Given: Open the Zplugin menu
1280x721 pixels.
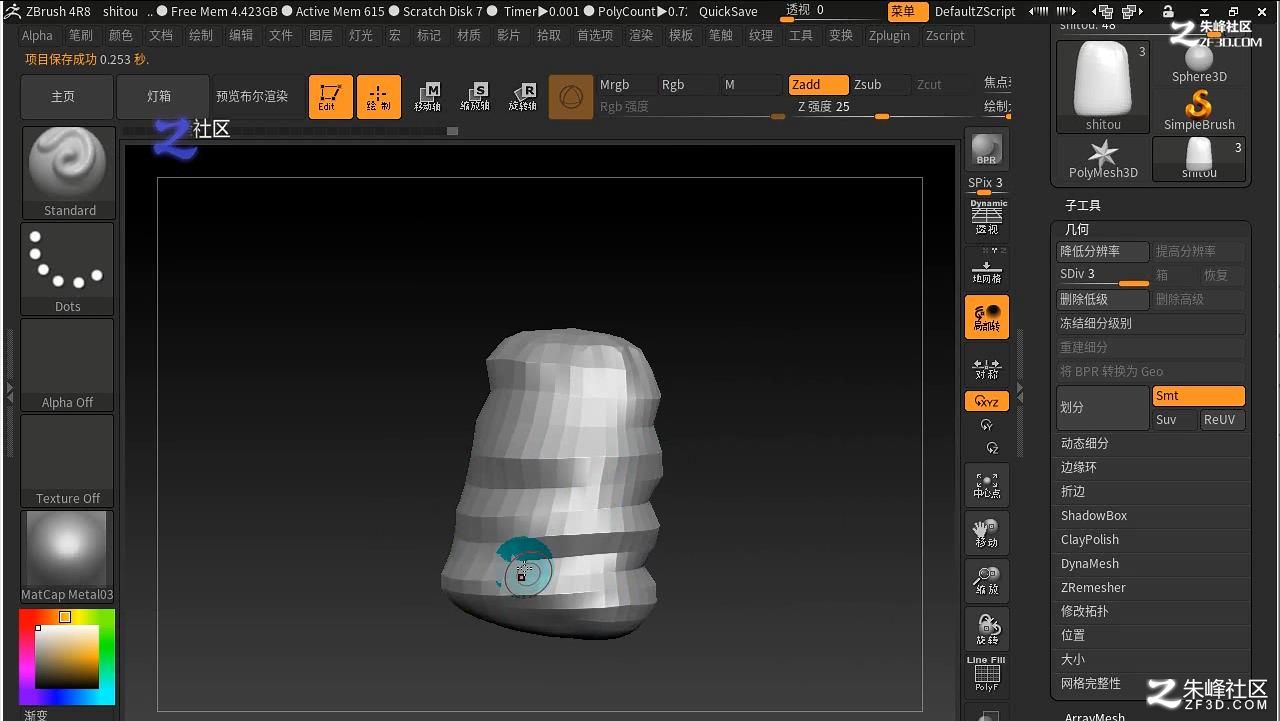Looking at the screenshot, I should 890,35.
